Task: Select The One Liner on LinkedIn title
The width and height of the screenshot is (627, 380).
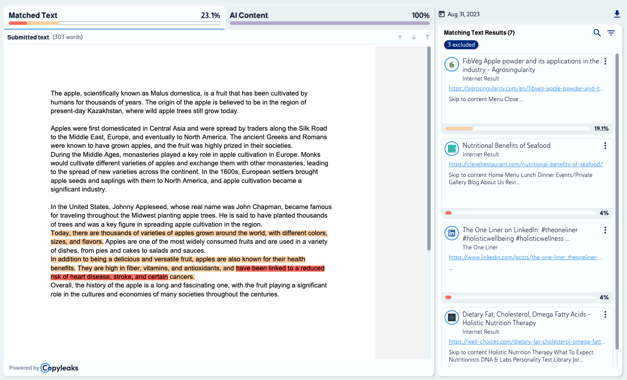Action: click(x=520, y=234)
